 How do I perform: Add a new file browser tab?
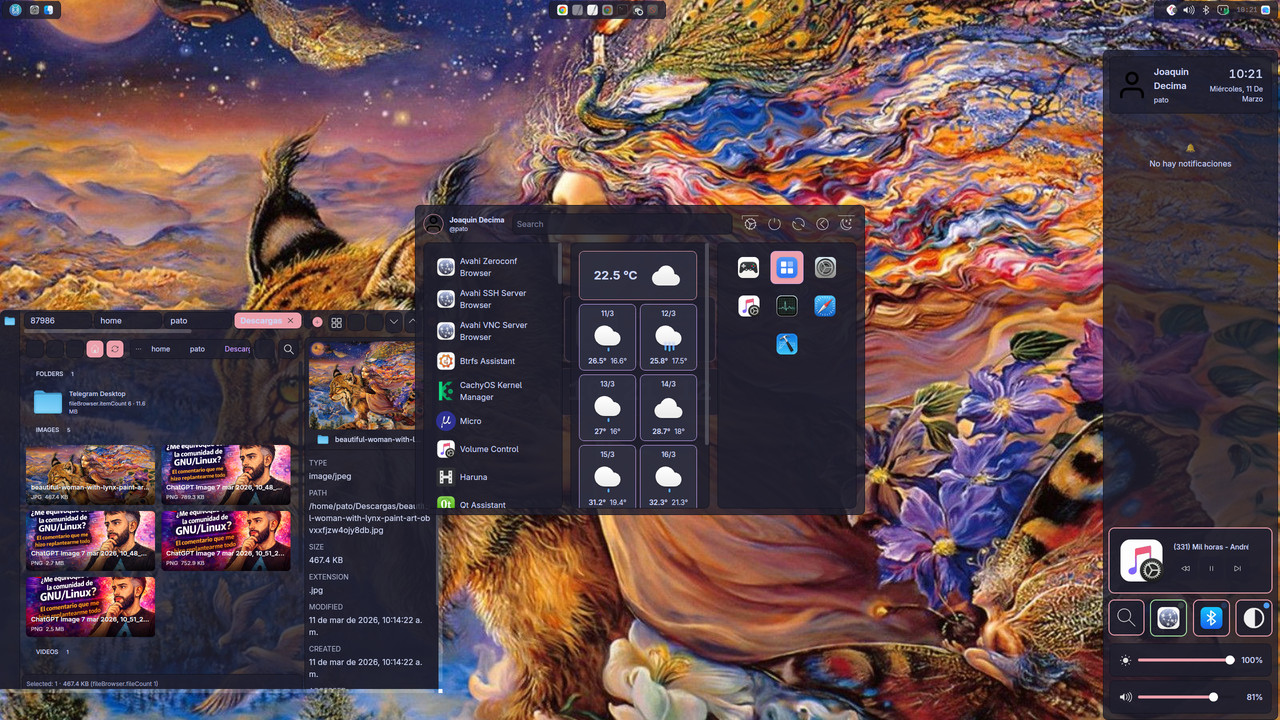318,322
